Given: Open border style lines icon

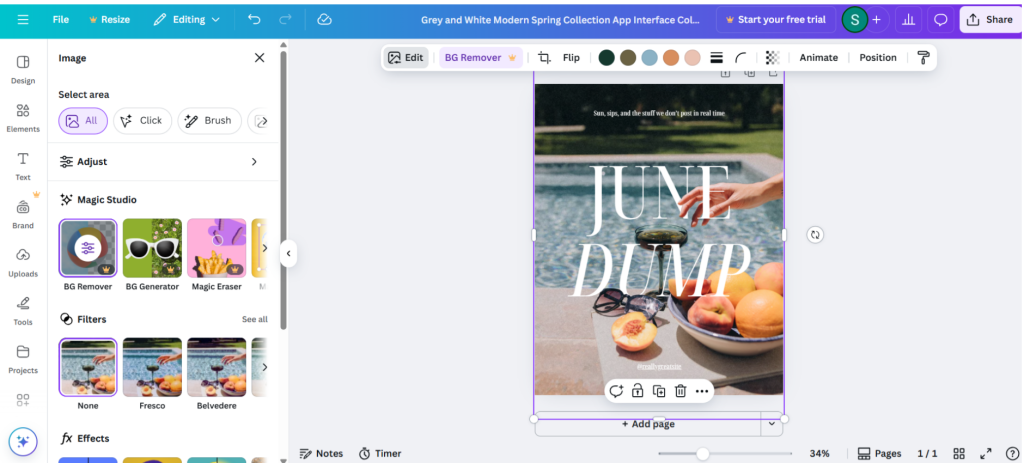Looking at the screenshot, I should coord(717,58).
